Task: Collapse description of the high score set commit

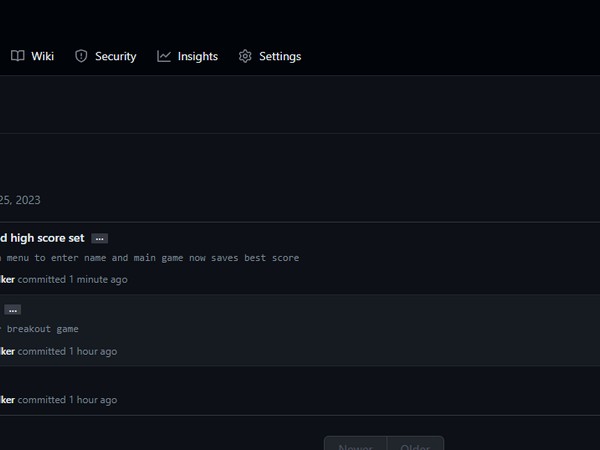Action: click(x=100, y=238)
